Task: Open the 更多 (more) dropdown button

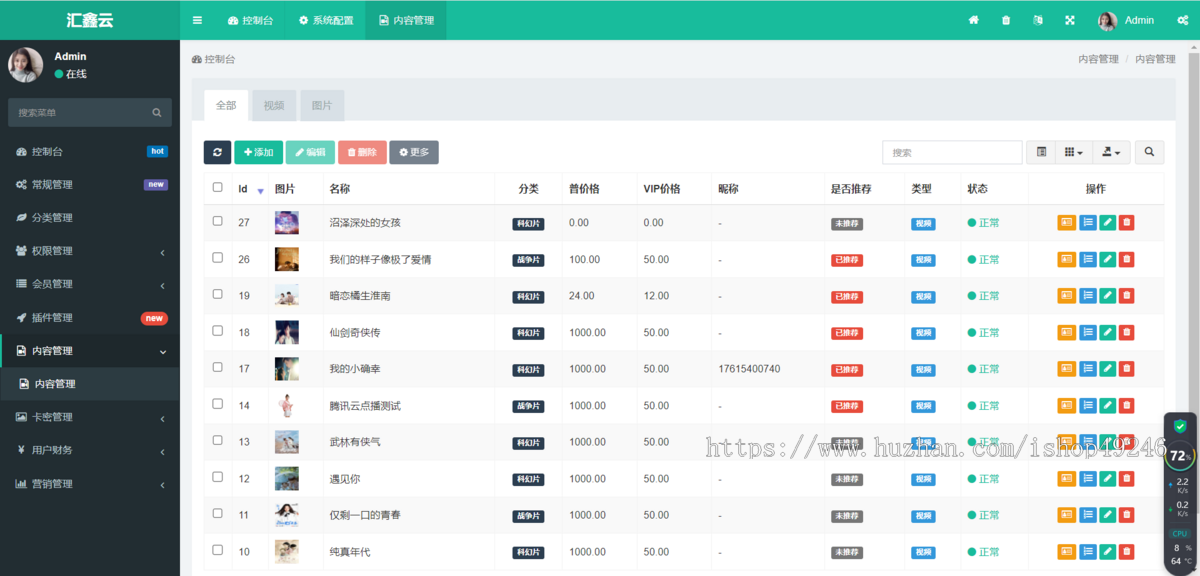Action: 414,152
